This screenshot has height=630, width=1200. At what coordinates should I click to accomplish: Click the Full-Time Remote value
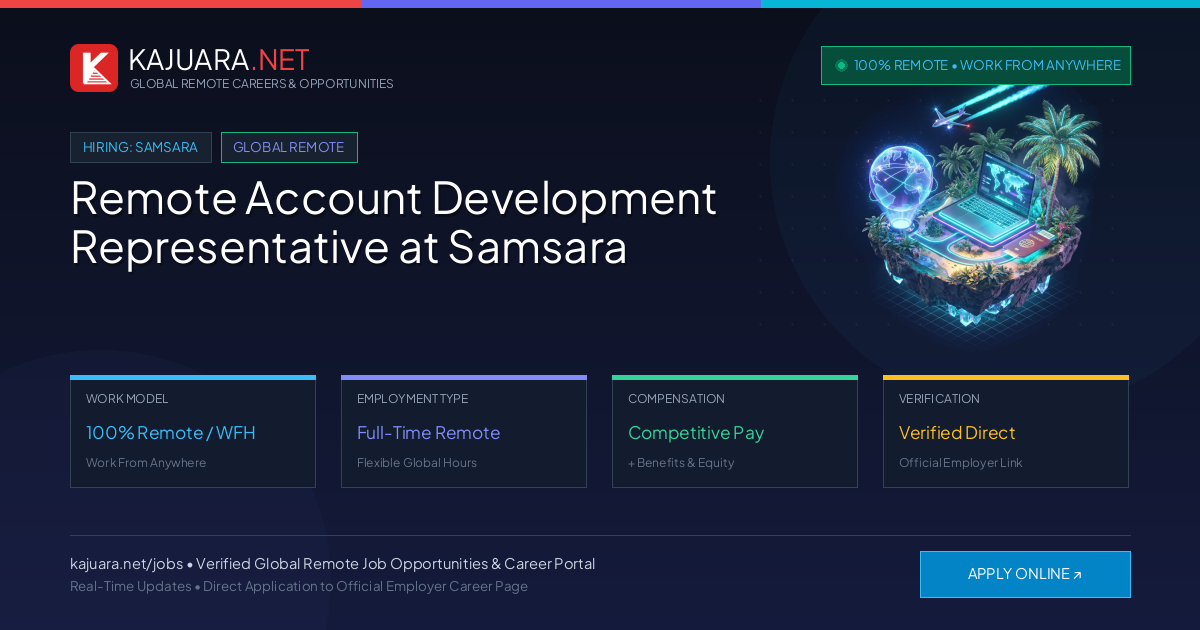[x=428, y=433]
